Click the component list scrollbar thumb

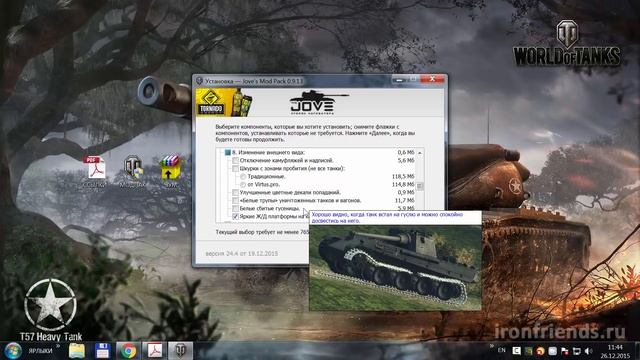tap(420, 187)
